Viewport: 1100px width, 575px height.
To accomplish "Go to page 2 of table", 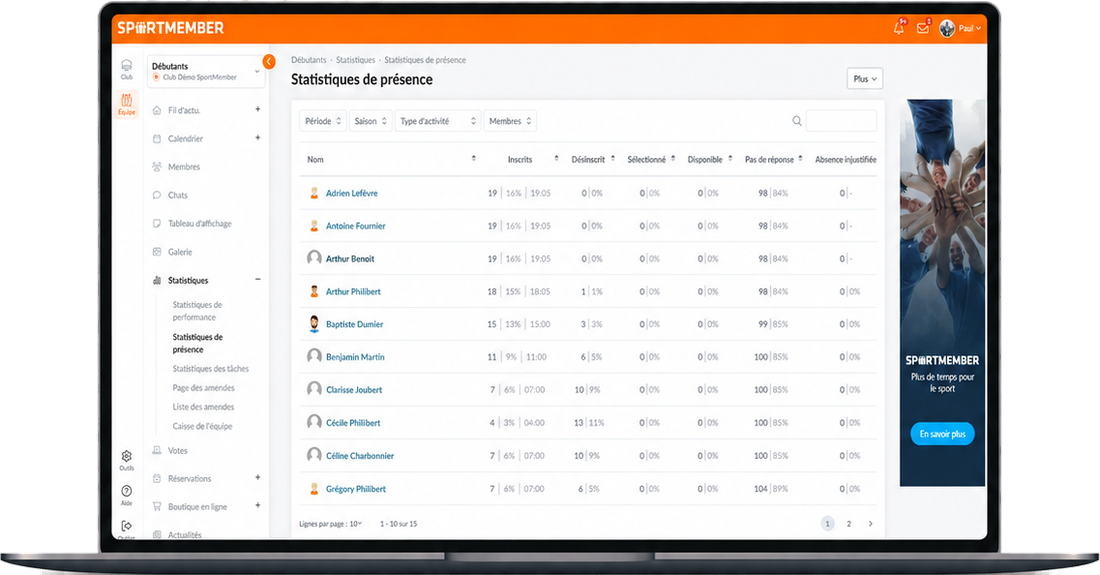I will coord(849,524).
